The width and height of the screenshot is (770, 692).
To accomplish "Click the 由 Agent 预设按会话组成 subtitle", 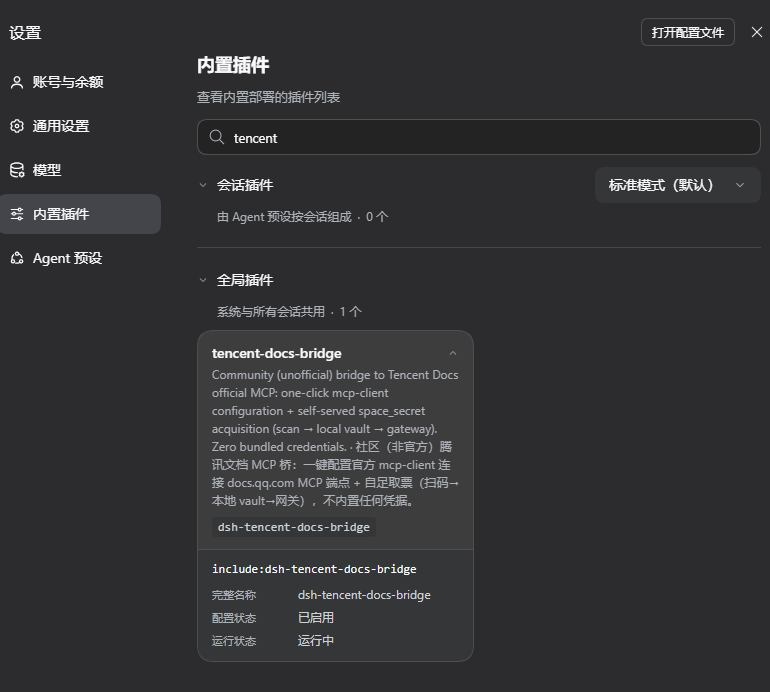I will [302, 217].
